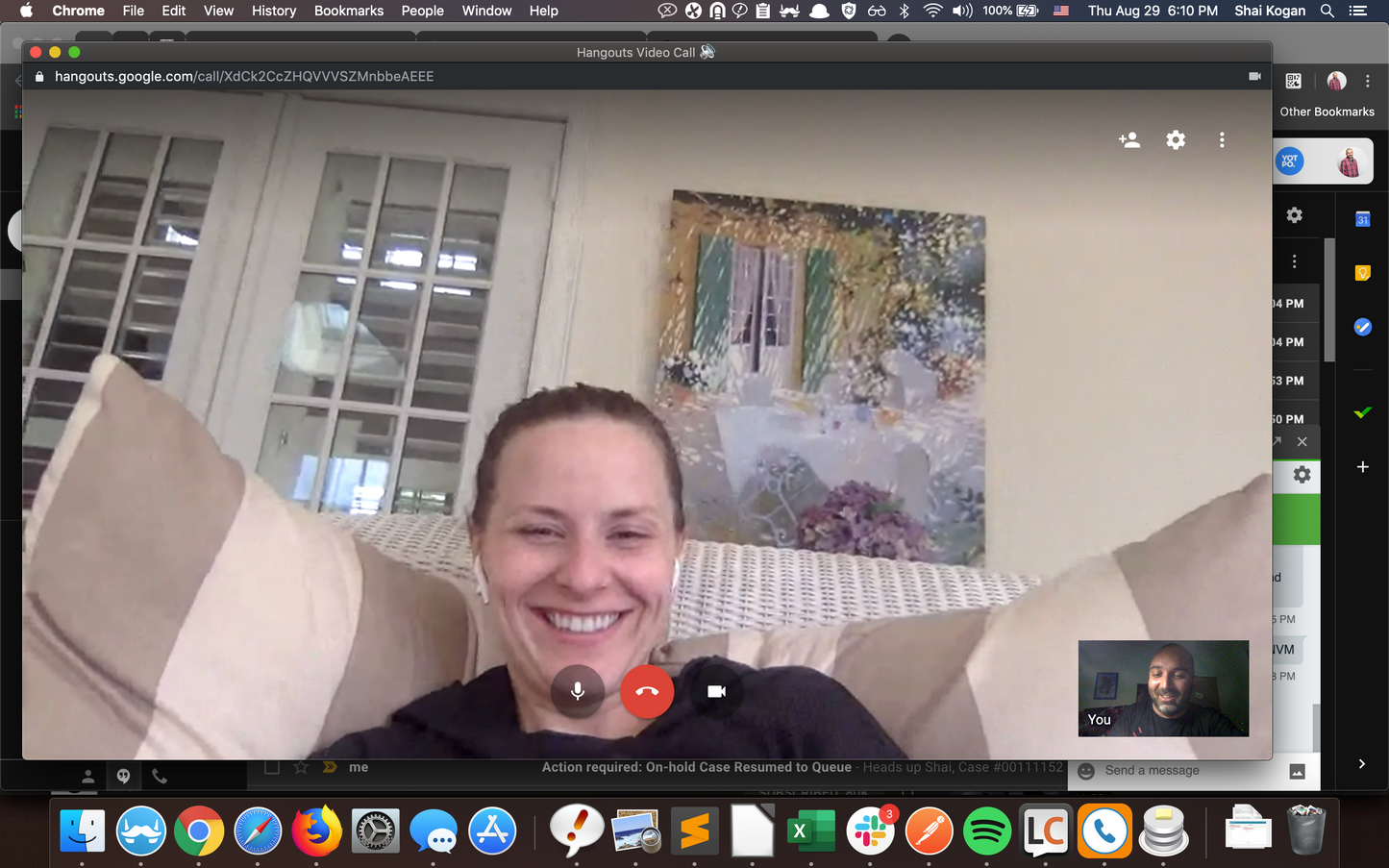Click the hangouts.google.com address bar
Image resolution: width=1389 pixels, height=868 pixels.
[x=244, y=76]
